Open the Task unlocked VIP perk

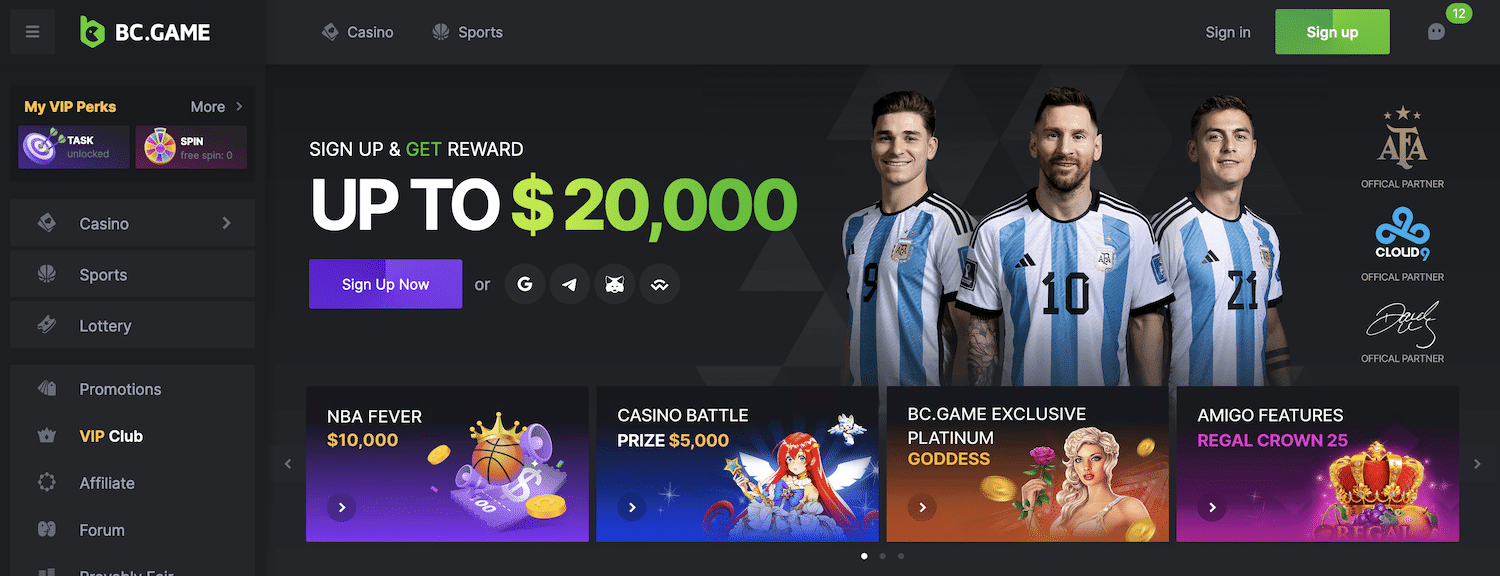tap(74, 147)
